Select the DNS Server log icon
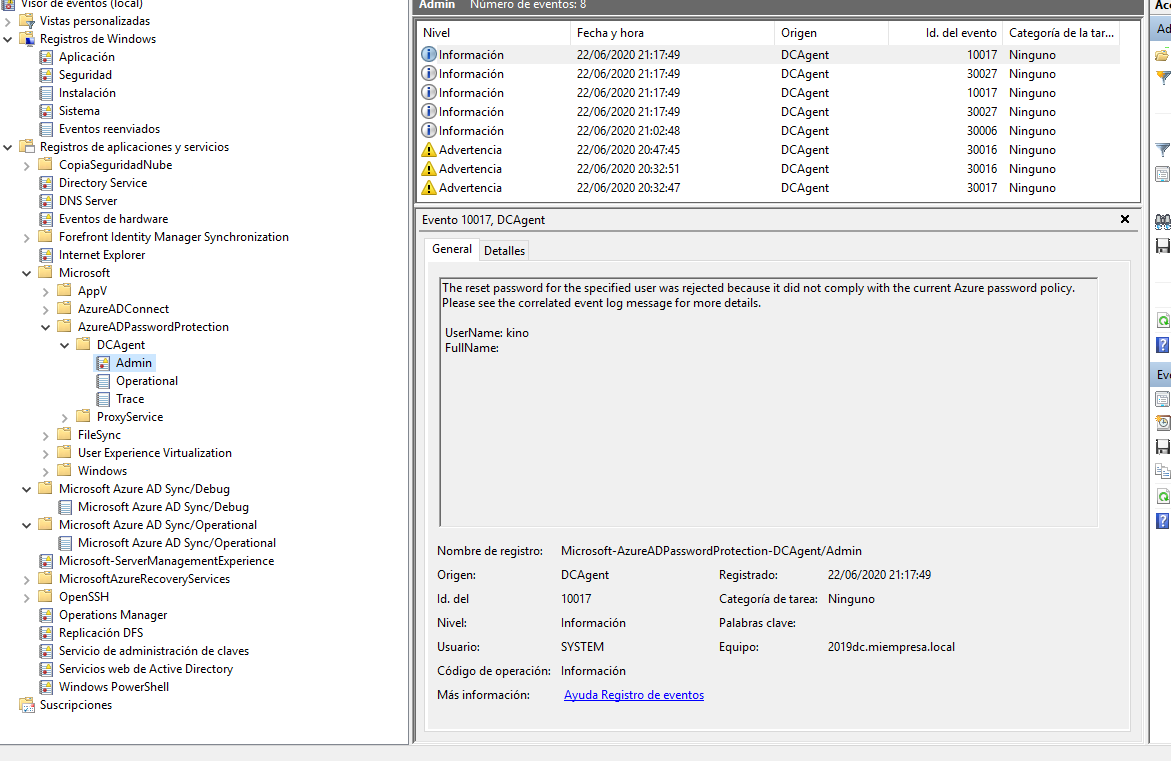The width and height of the screenshot is (1171, 761). [45, 201]
